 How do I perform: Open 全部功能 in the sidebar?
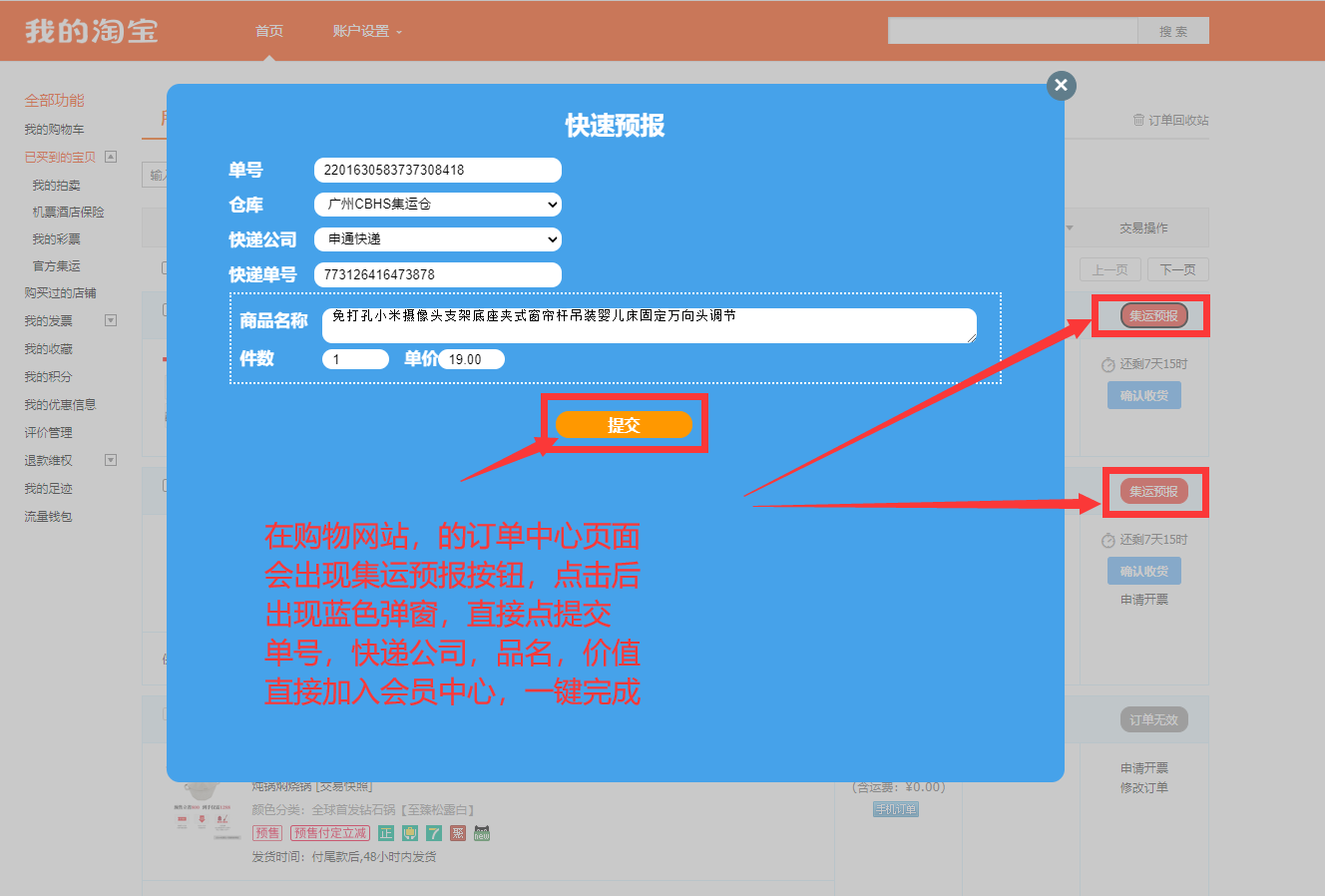point(55,100)
